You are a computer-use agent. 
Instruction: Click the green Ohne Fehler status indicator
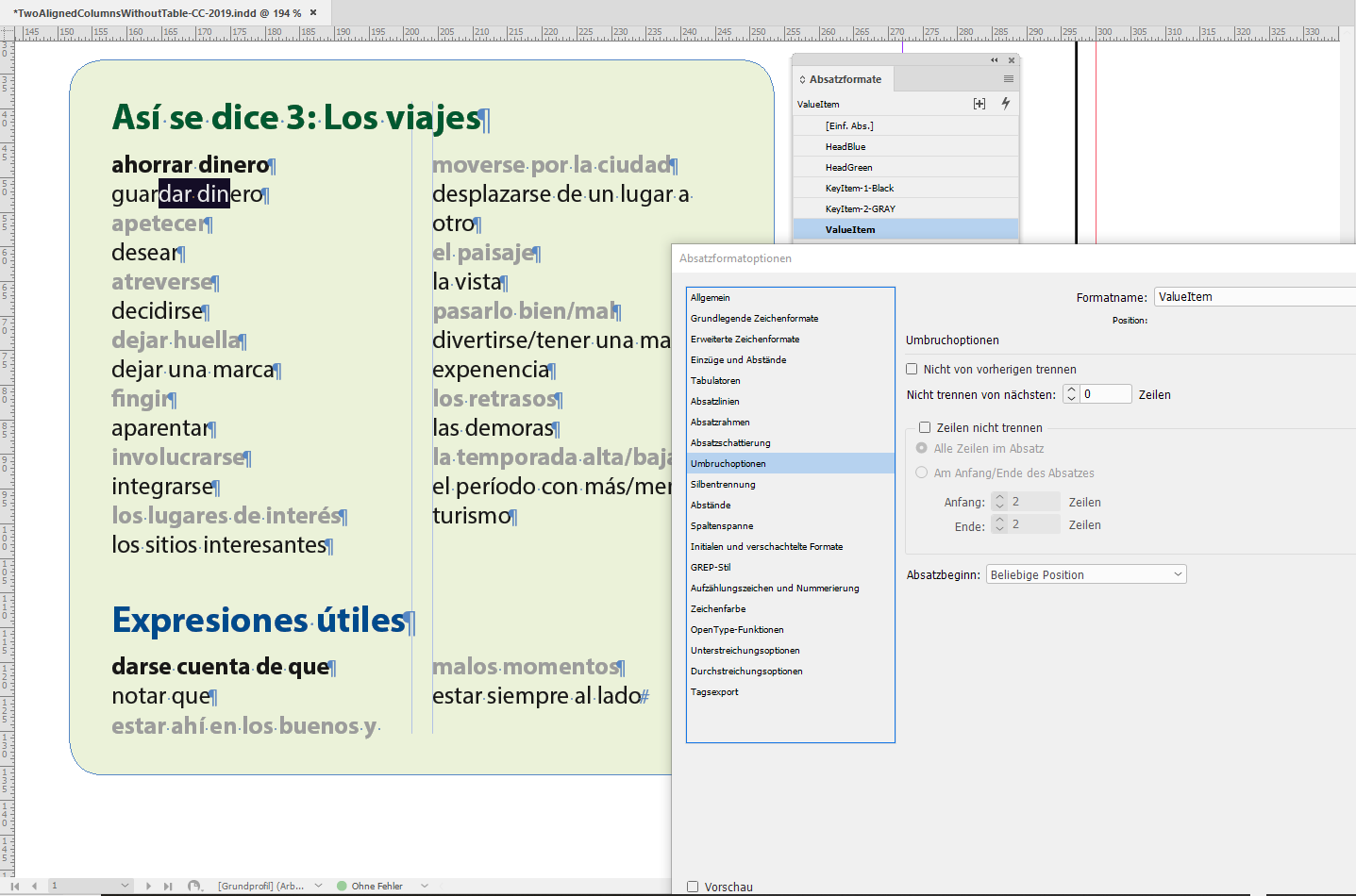point(342,886)
